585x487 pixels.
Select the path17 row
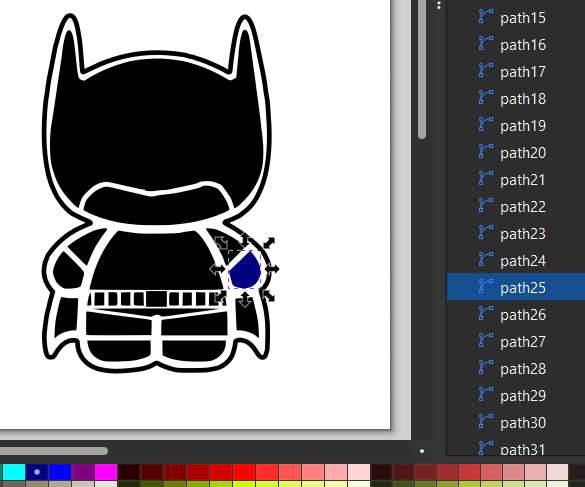point(516,72)
